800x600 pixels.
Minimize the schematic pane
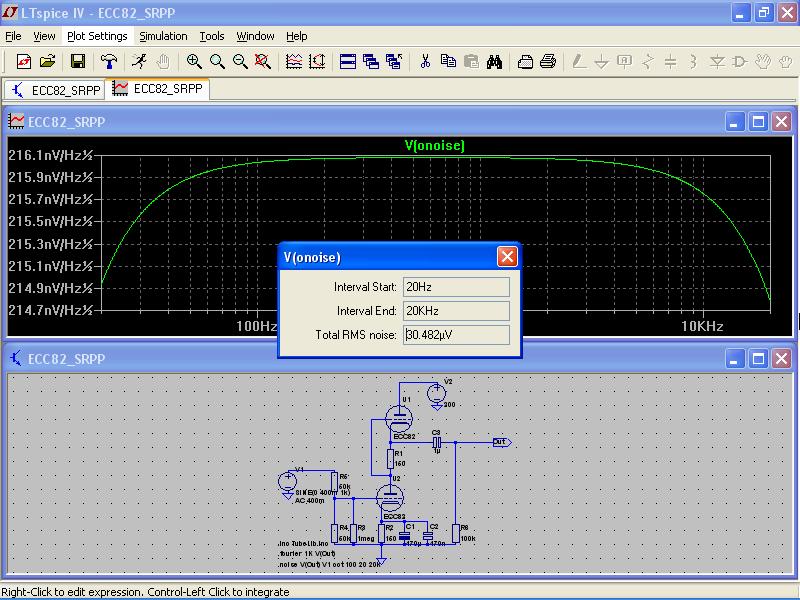[x=734, y=359]
